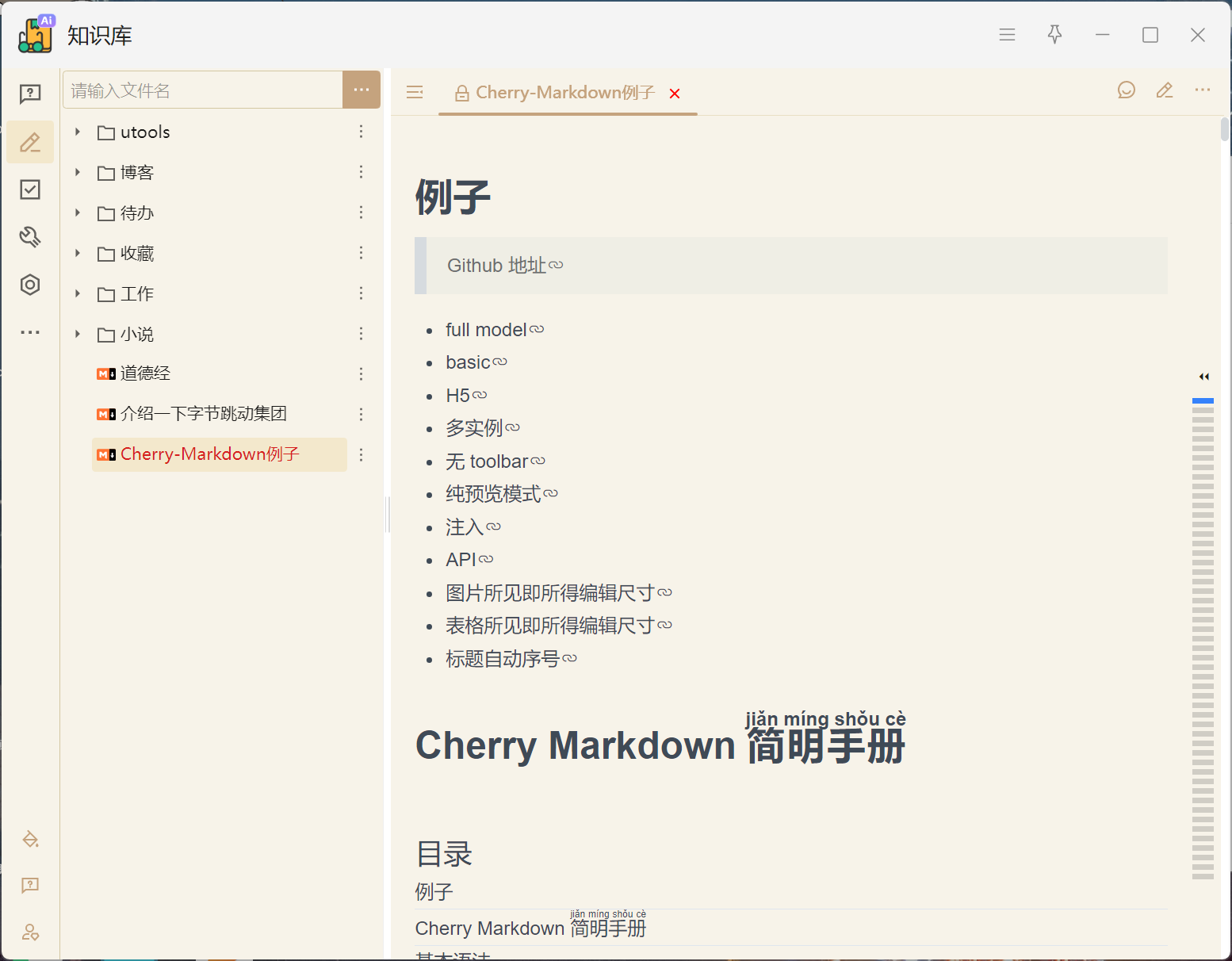Click the file search more options button
Image resolution: width=1232 pixels, height=961 pixels.
(x=362, y=90)
